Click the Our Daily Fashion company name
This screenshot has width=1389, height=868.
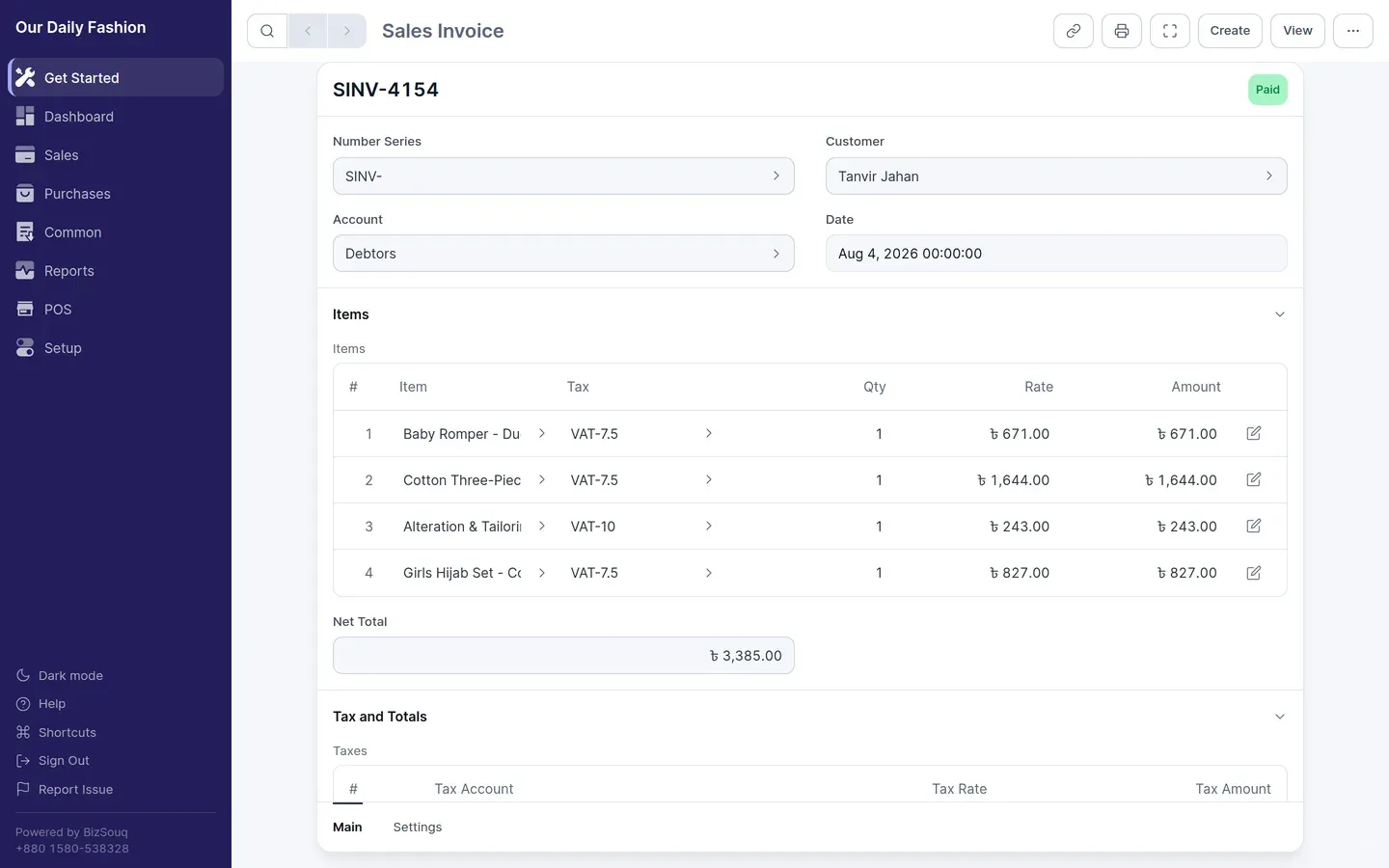[x=81, y=27]
